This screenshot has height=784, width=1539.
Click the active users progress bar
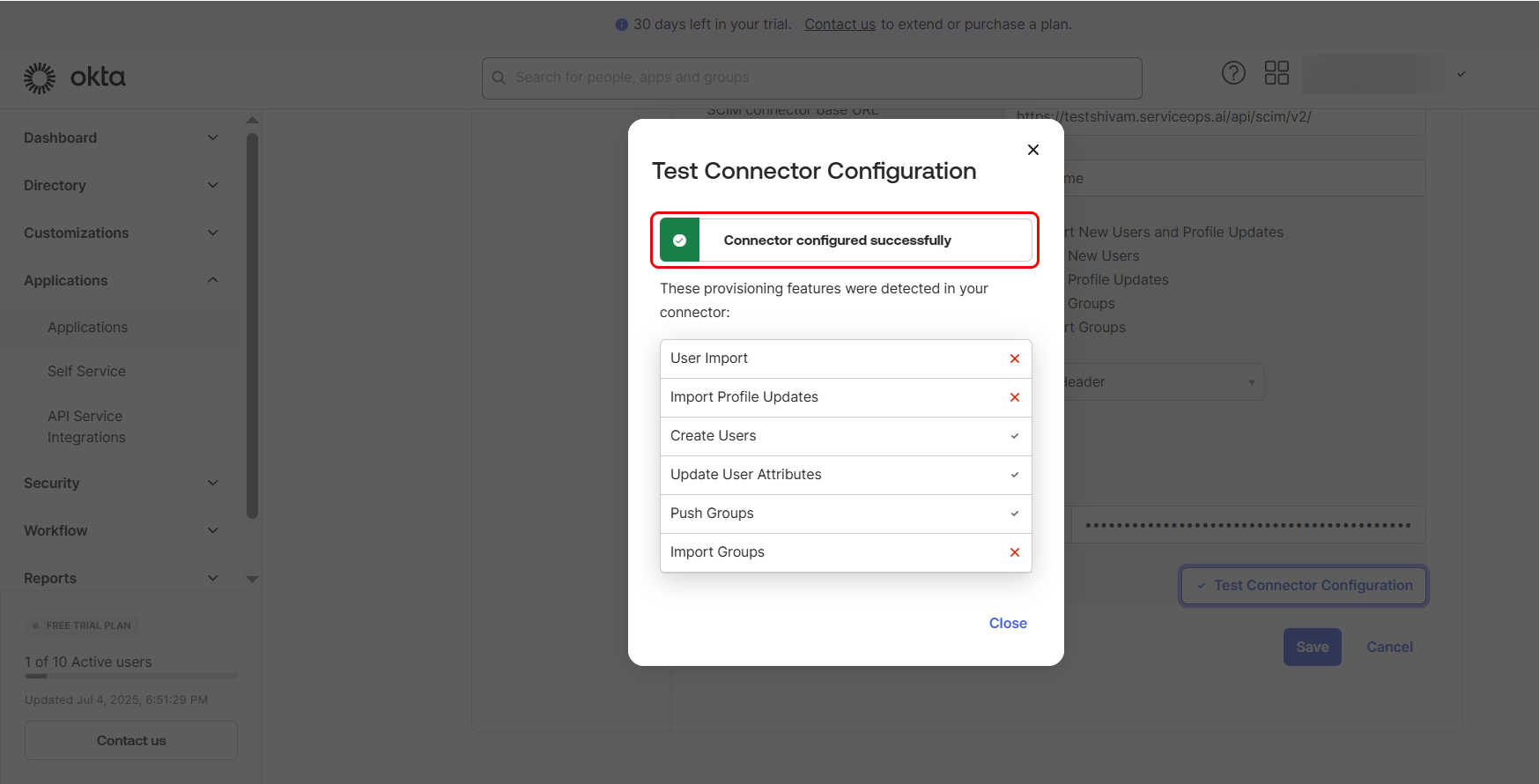pyautogui.click(x=131, y=677)
